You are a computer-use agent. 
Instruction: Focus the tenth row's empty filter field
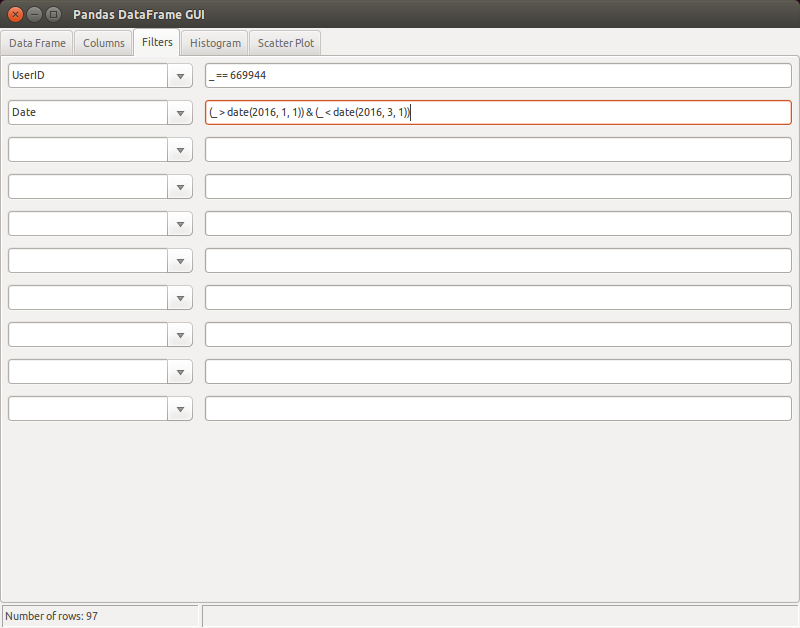coord(498,409)
